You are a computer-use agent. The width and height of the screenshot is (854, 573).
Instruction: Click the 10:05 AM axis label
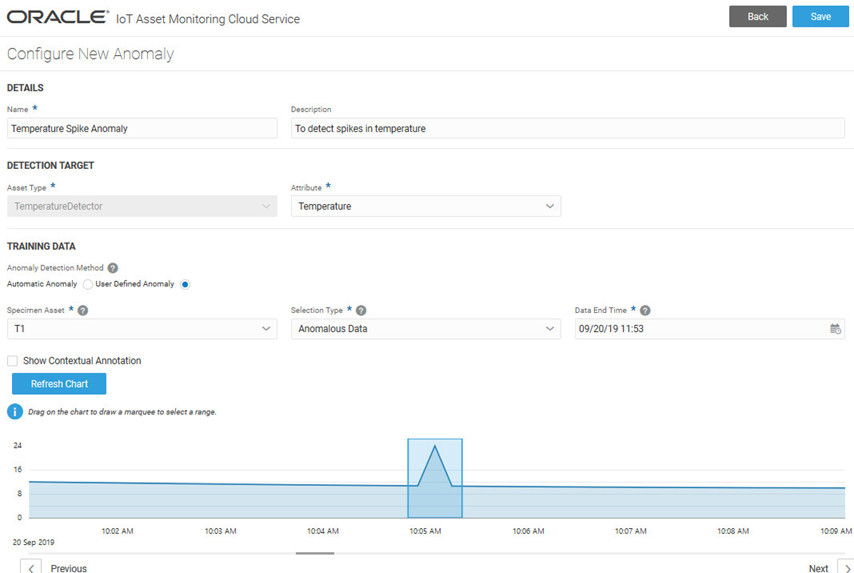(x=425, y=531)
